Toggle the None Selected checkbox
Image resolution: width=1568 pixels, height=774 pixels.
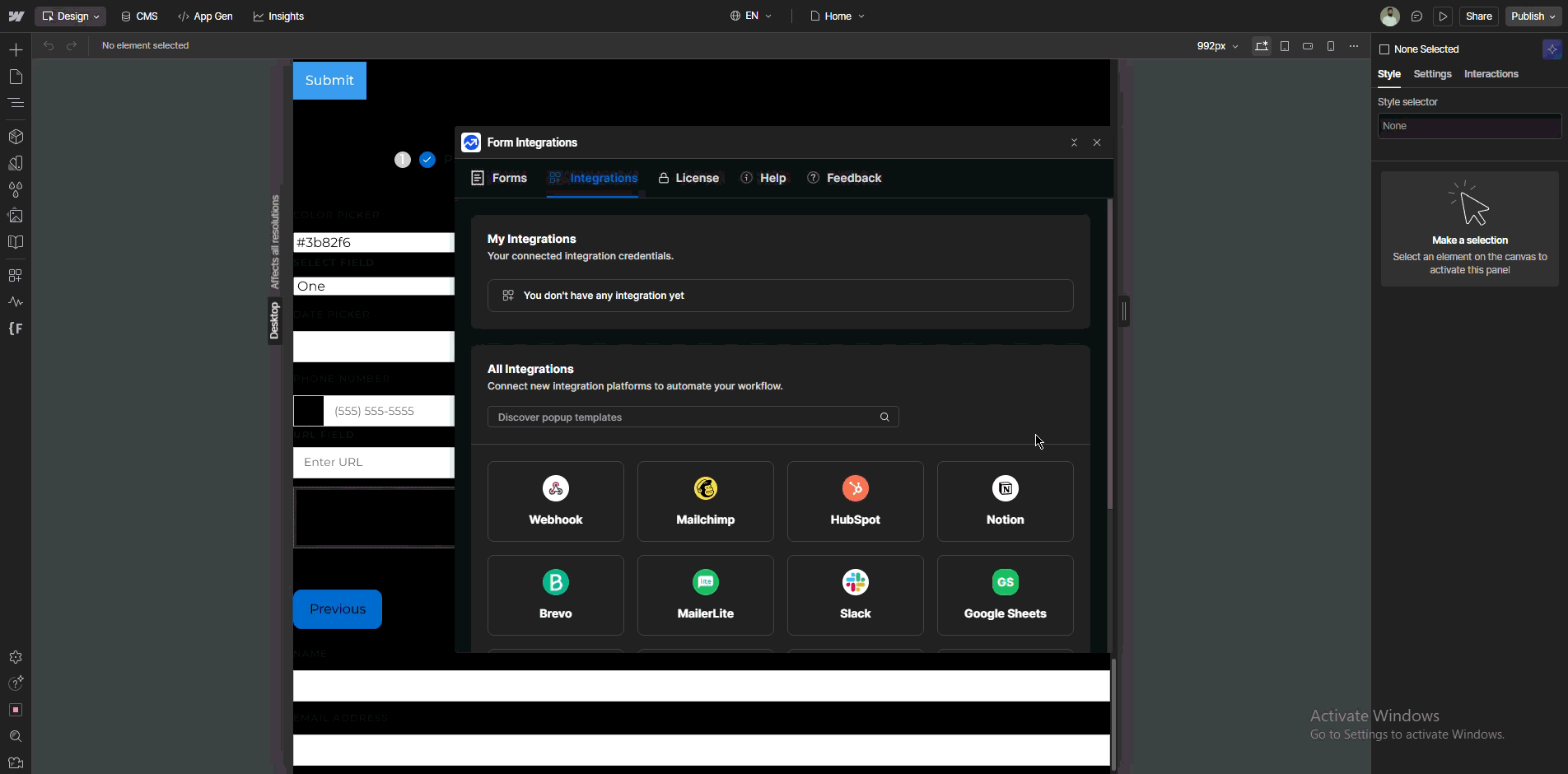[1384, 49]
